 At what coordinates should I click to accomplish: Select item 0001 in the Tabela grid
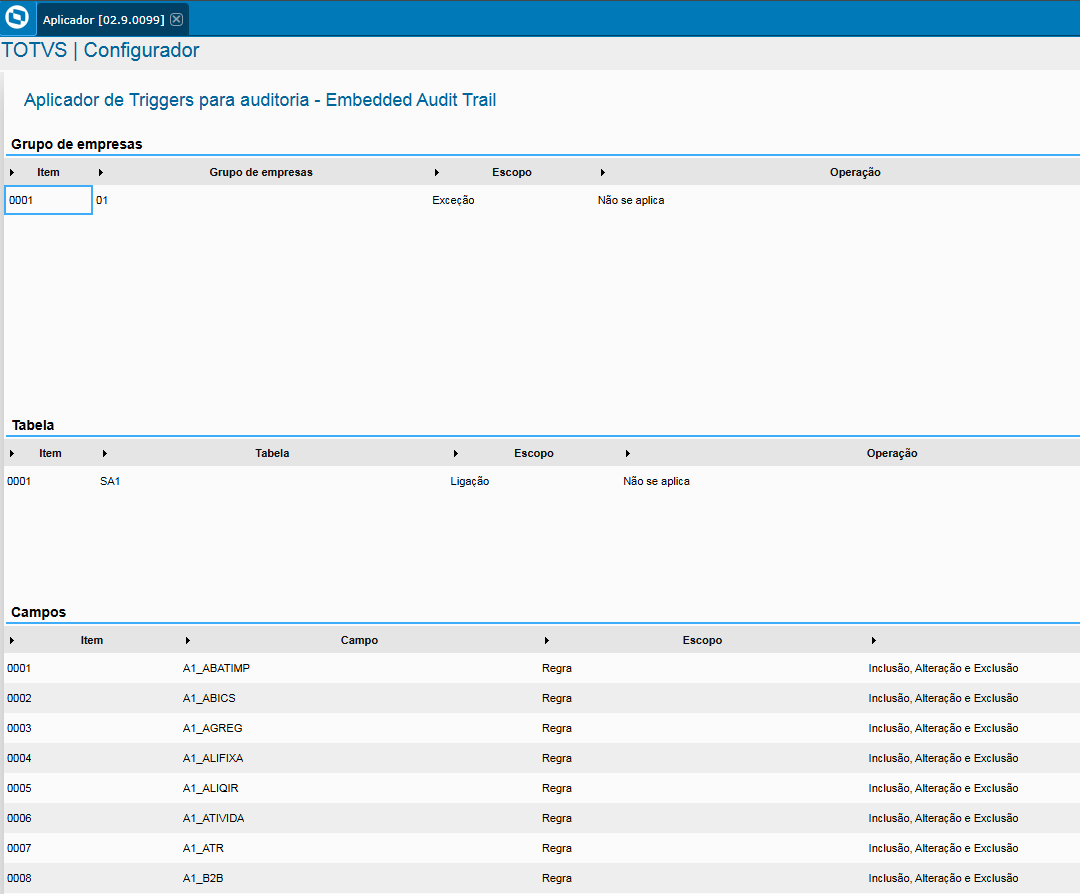tap(19, 481)
